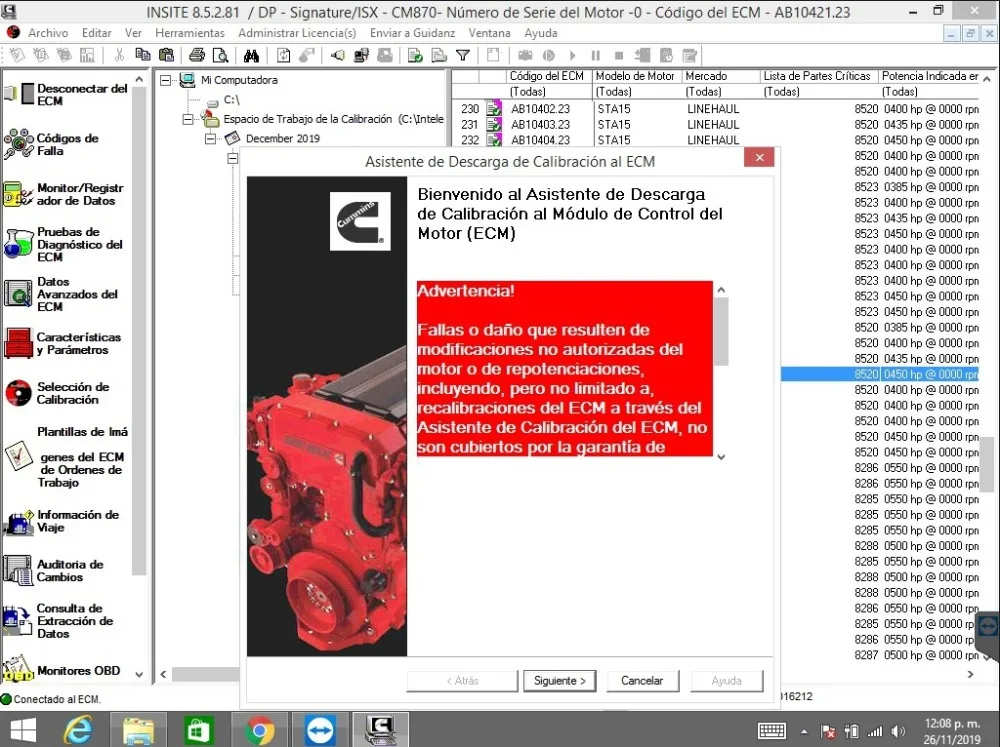The image size is (1000, 747).
Task: Open the Archivo menu
Action: point(48,33)
